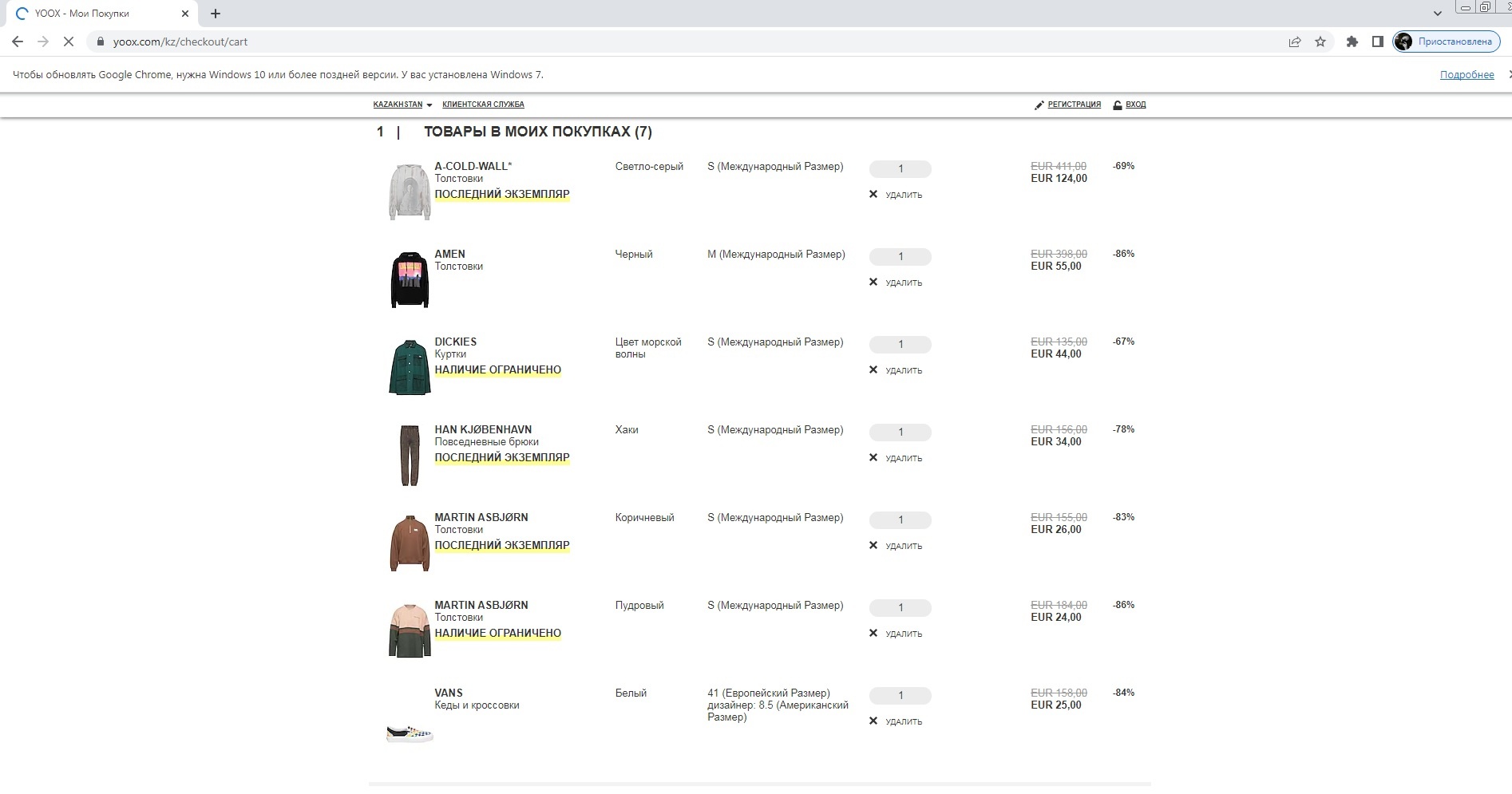Toggle the Chrome side panel icon

coord(1377,41)
